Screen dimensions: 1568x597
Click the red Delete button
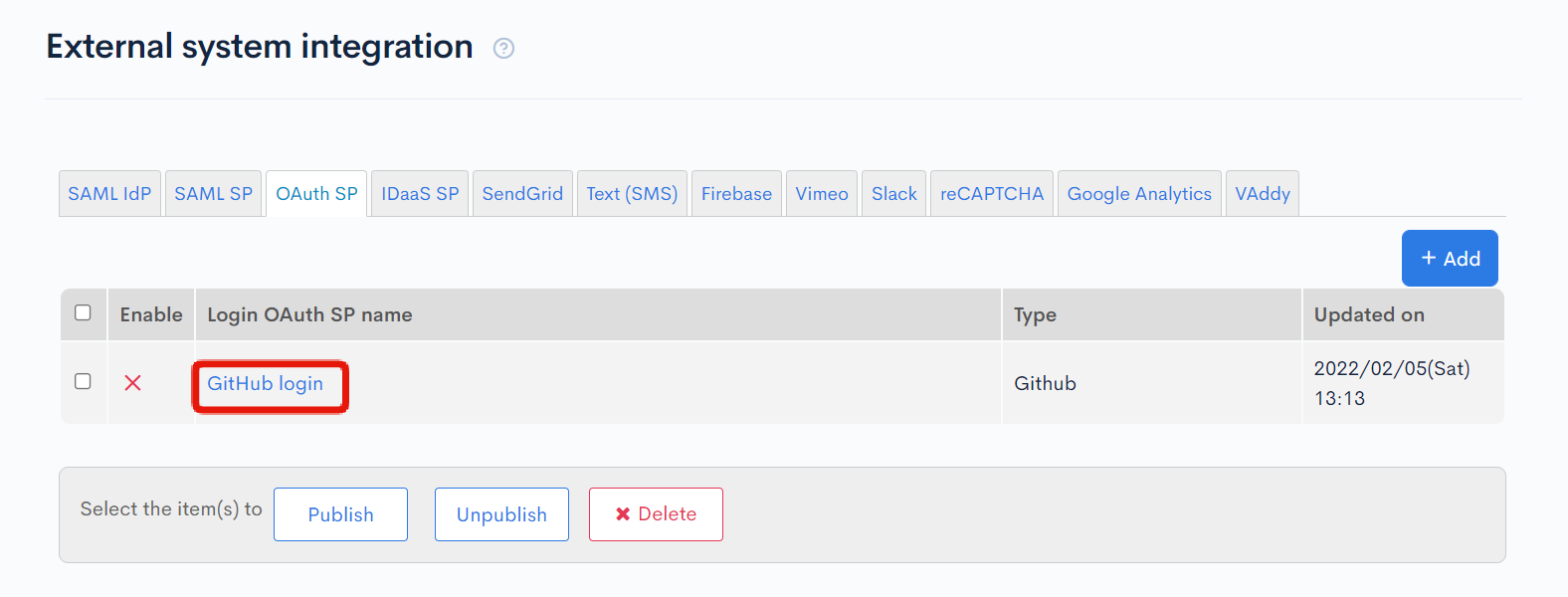click(x=656, y=514)
